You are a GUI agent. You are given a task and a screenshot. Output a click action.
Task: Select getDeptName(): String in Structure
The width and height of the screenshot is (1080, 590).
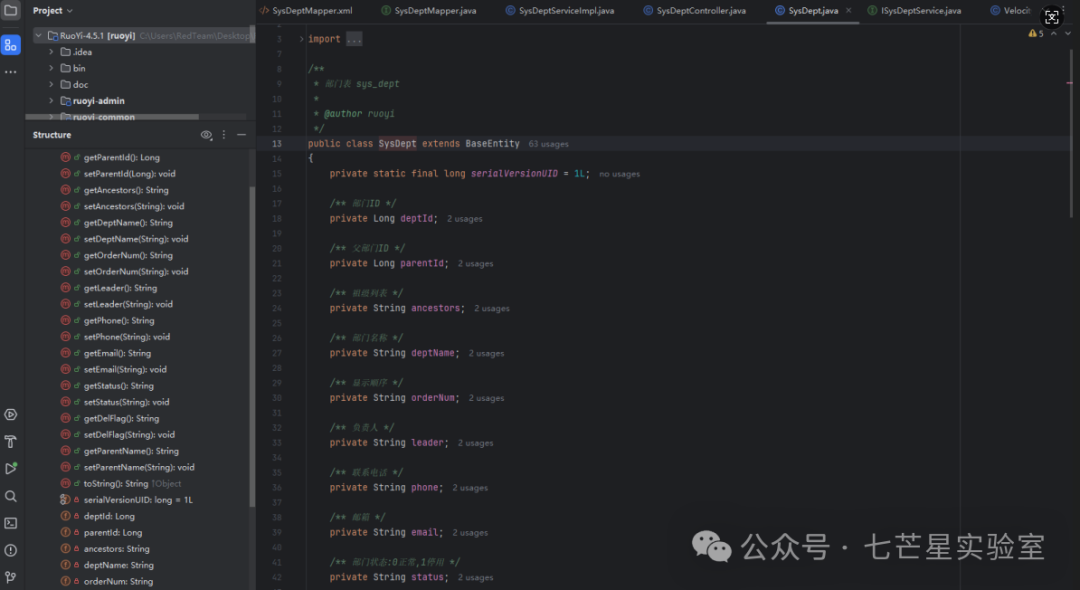[128, 223]
